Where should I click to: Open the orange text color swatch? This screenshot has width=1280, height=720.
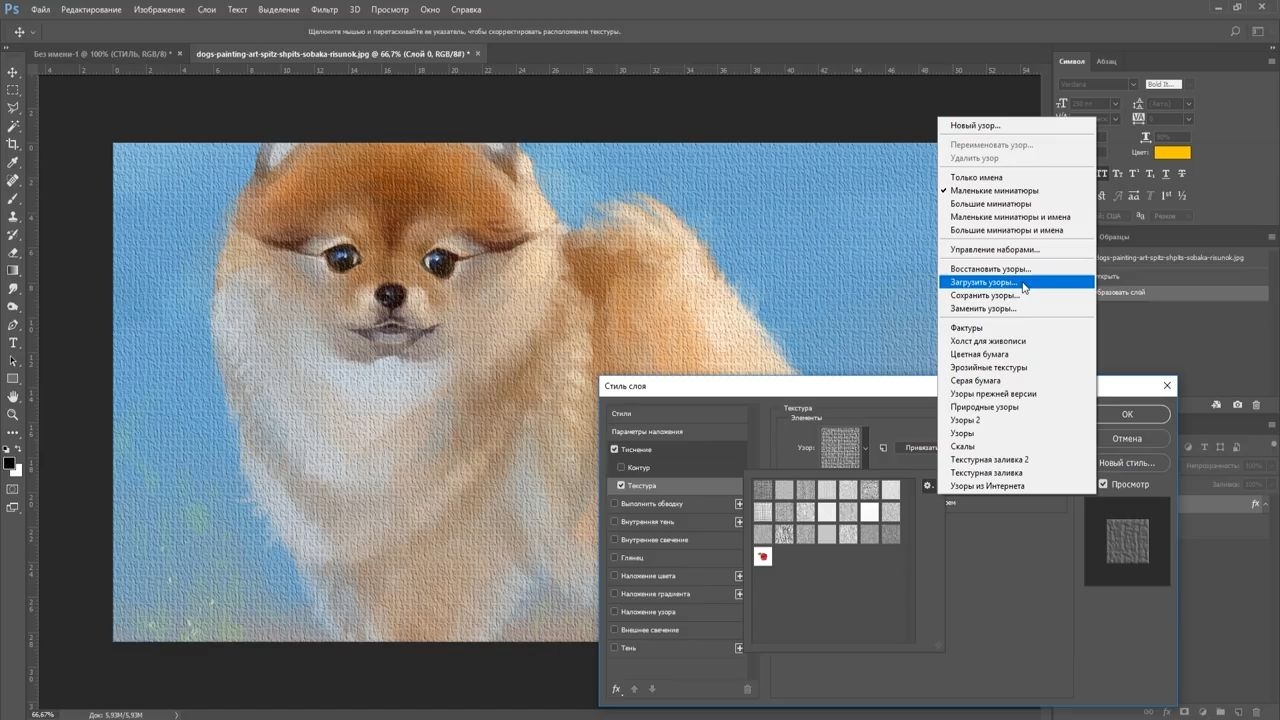tap(1172, 153)
